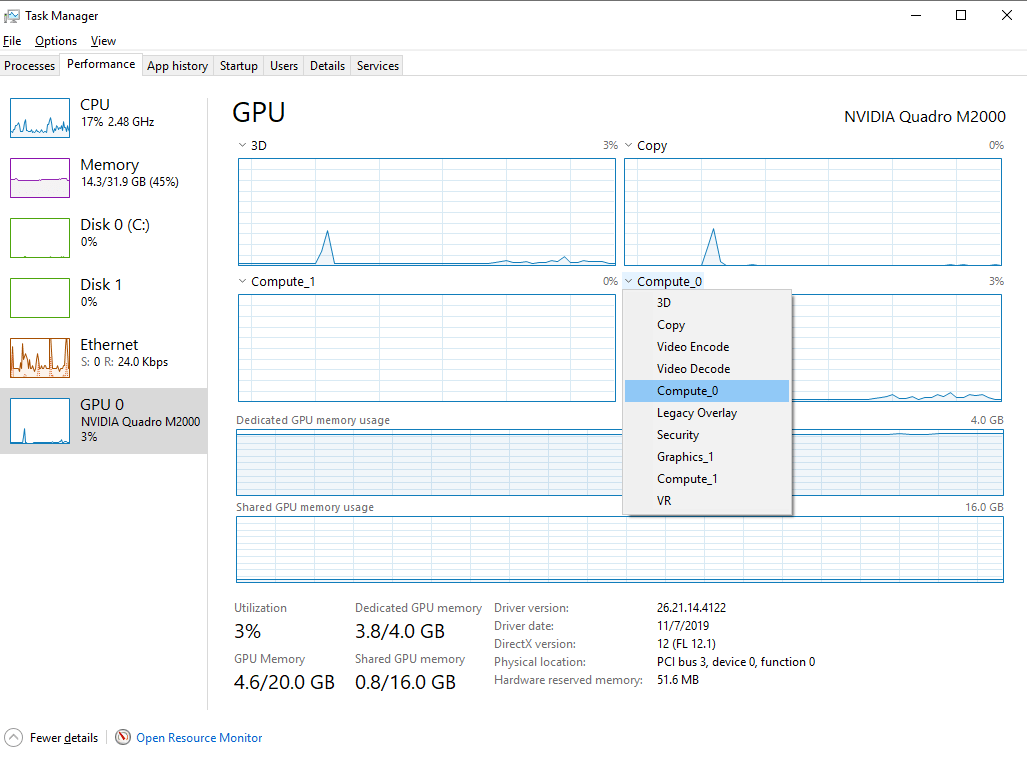
Task: Maximize the Task Manager window
Action: pos(961,16)
